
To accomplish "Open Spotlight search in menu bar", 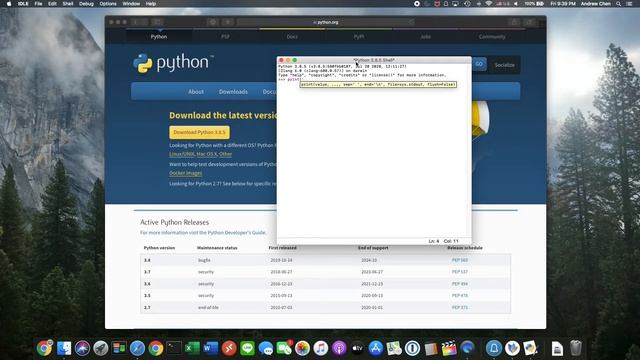I will tap(619, 4).
